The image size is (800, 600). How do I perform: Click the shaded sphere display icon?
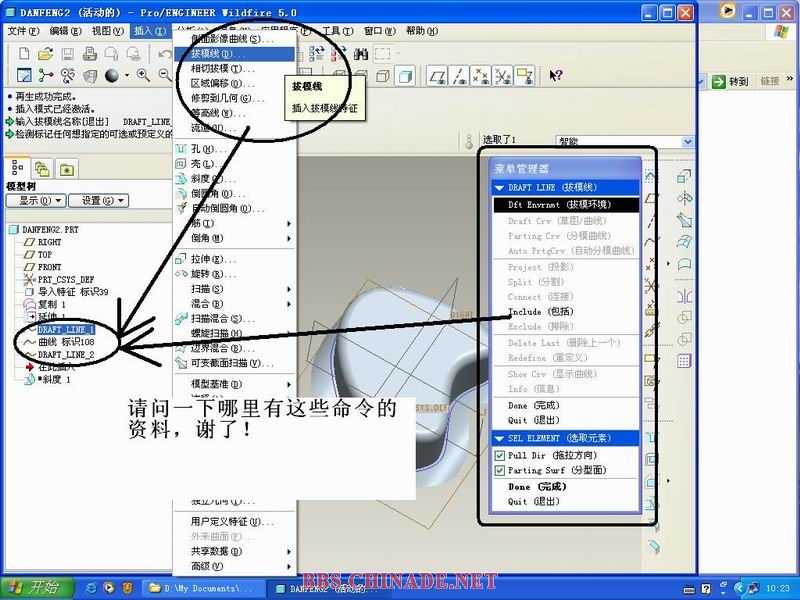coord(112,76)
